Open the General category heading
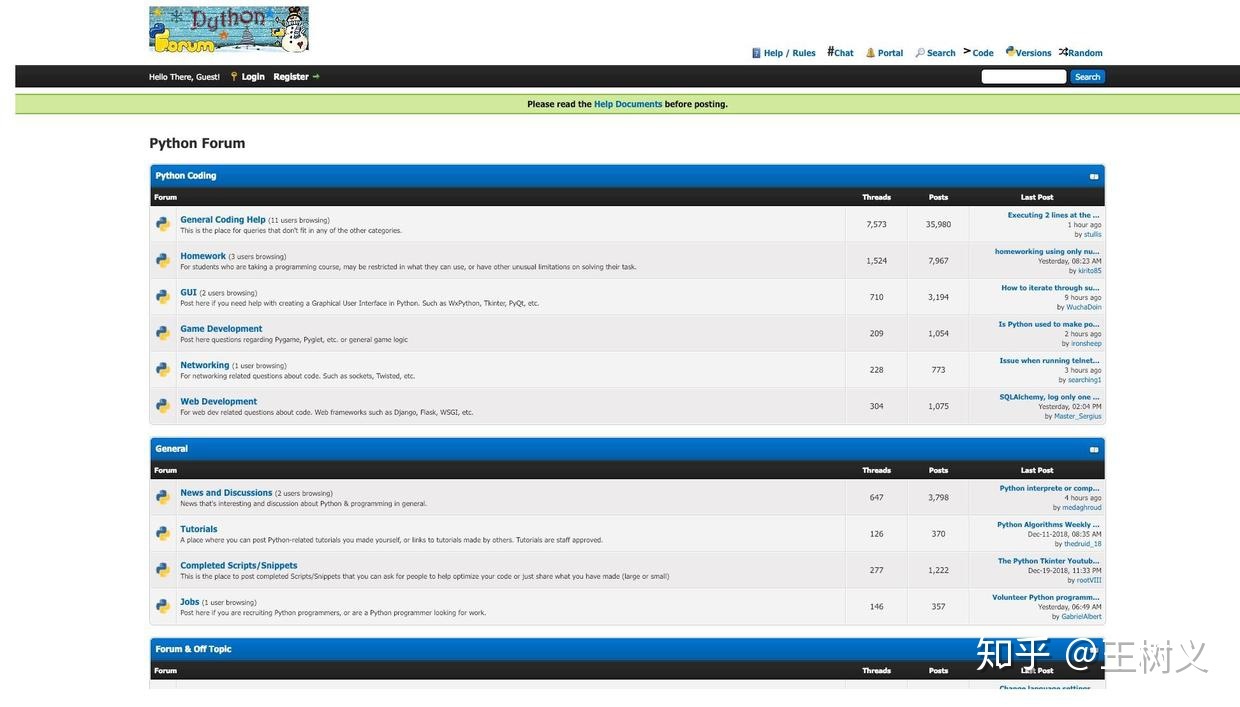This screenshot has height=707, width=1240. tap(172, 449)
